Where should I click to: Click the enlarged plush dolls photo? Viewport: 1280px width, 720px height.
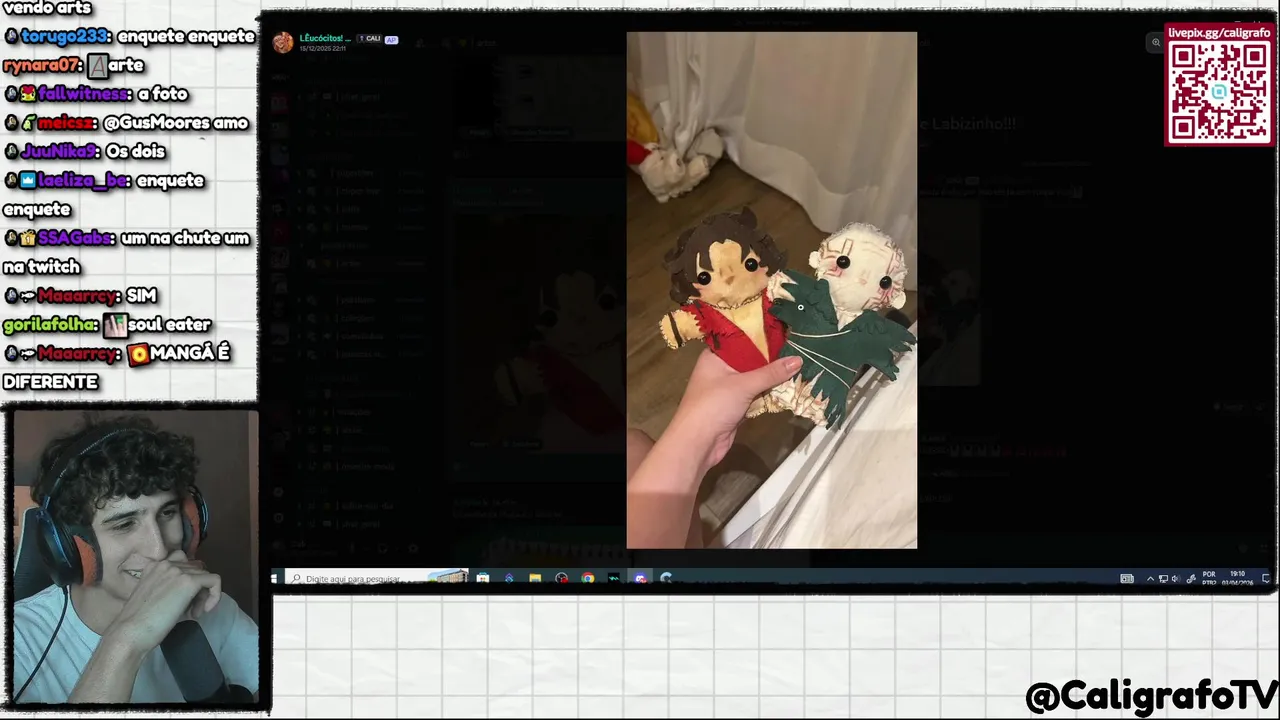[771, 290]
